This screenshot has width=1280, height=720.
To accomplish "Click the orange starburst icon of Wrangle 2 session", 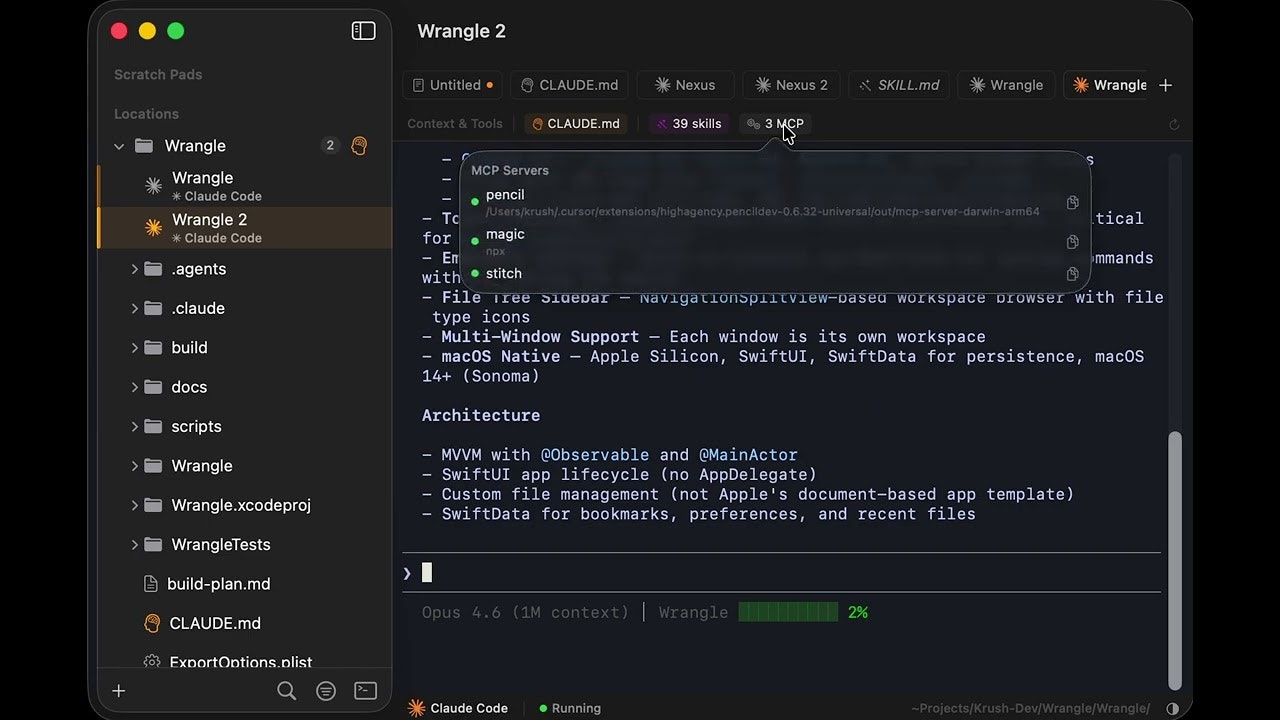I will click(153, 228).
